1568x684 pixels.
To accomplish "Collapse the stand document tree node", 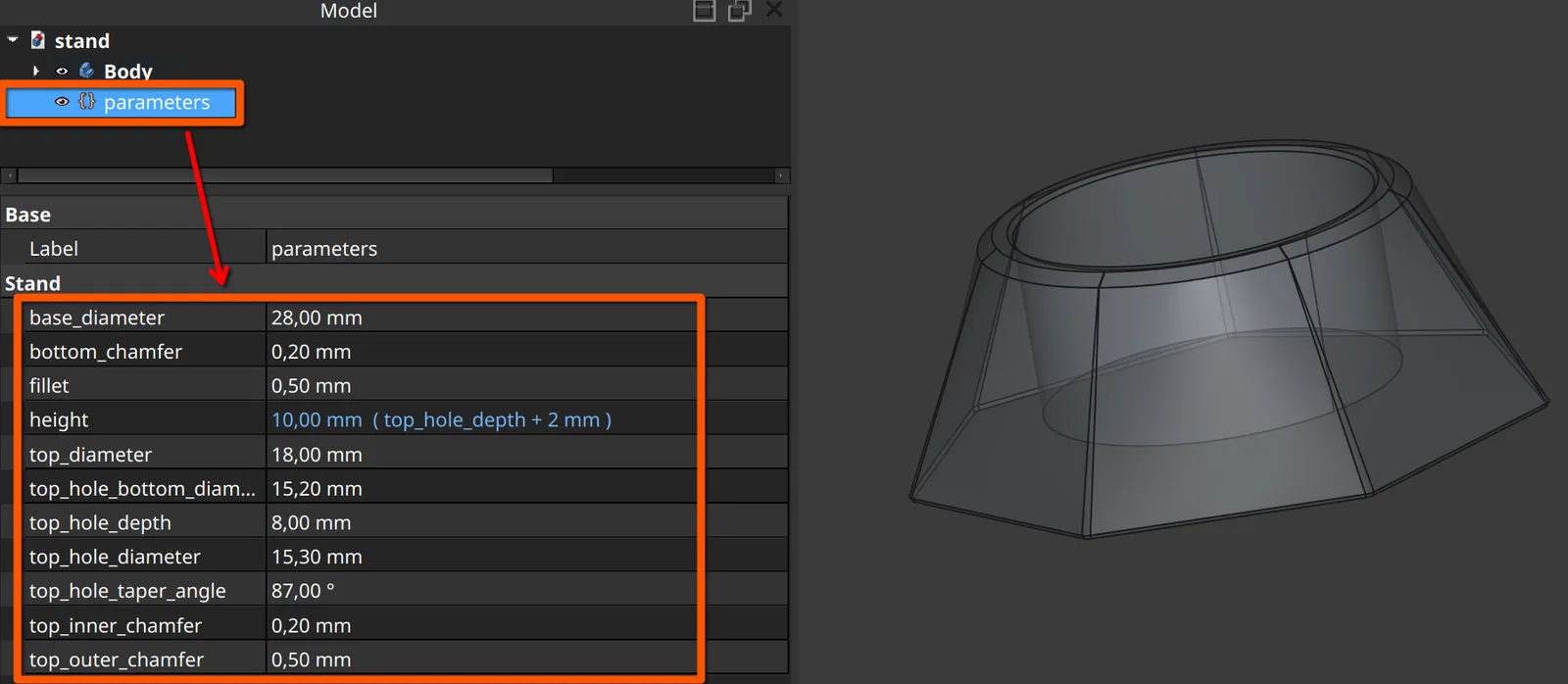I will coord(13,40).
